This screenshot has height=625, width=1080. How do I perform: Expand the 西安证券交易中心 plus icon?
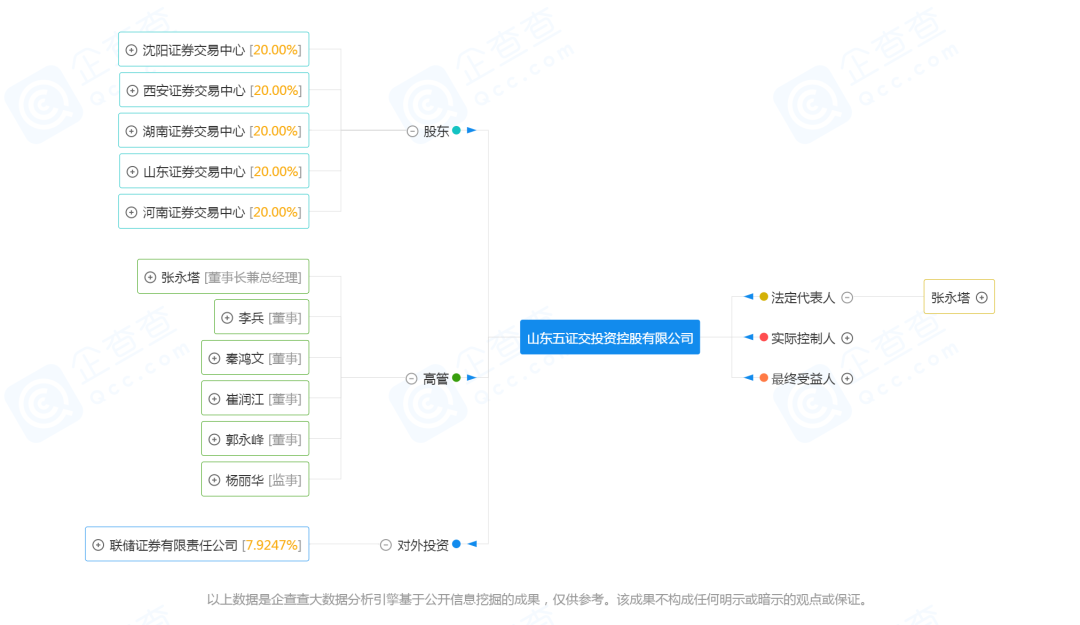(x=132, y=91)
